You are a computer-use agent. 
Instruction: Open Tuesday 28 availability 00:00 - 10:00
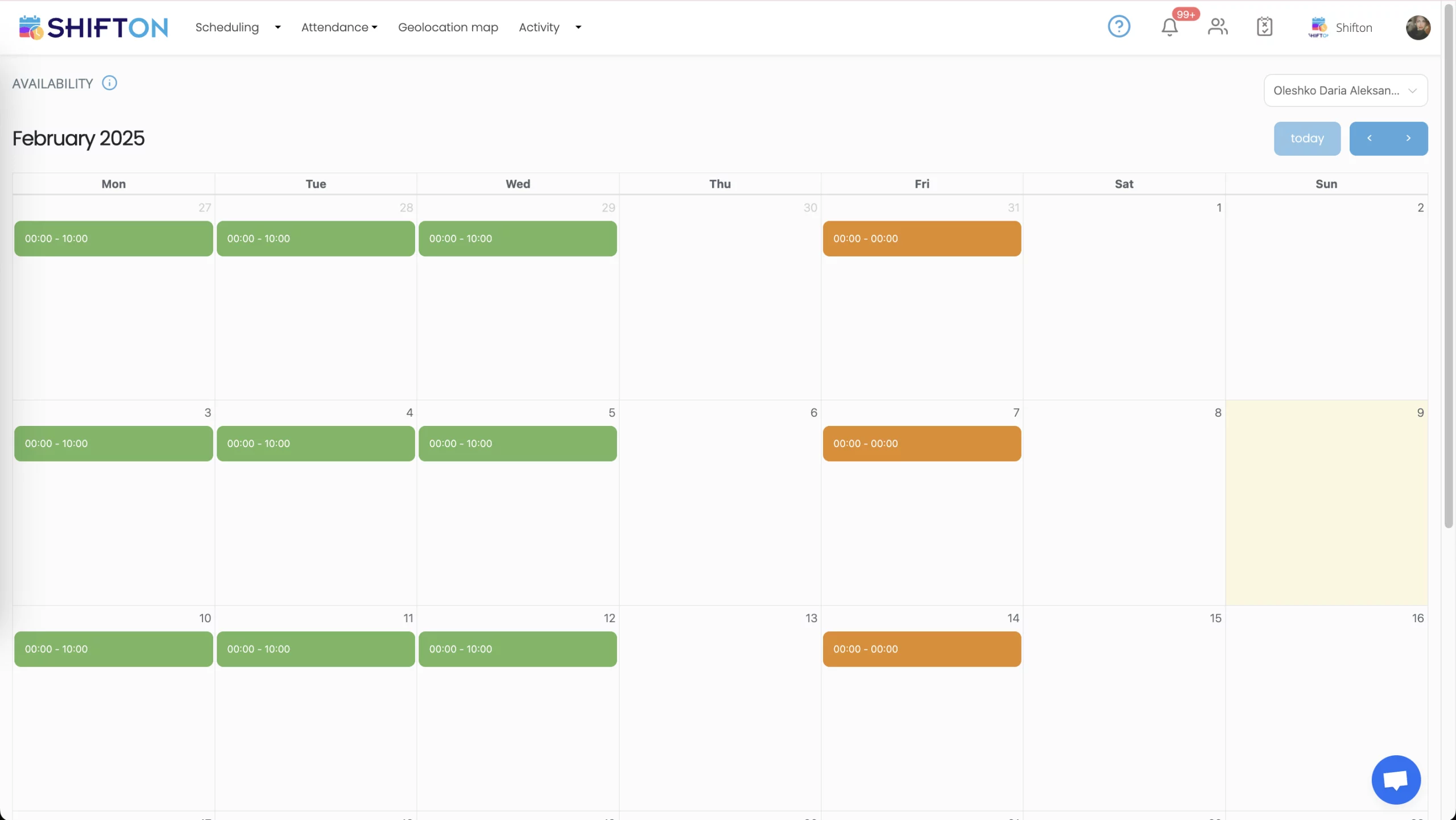(x=316, y=238)
